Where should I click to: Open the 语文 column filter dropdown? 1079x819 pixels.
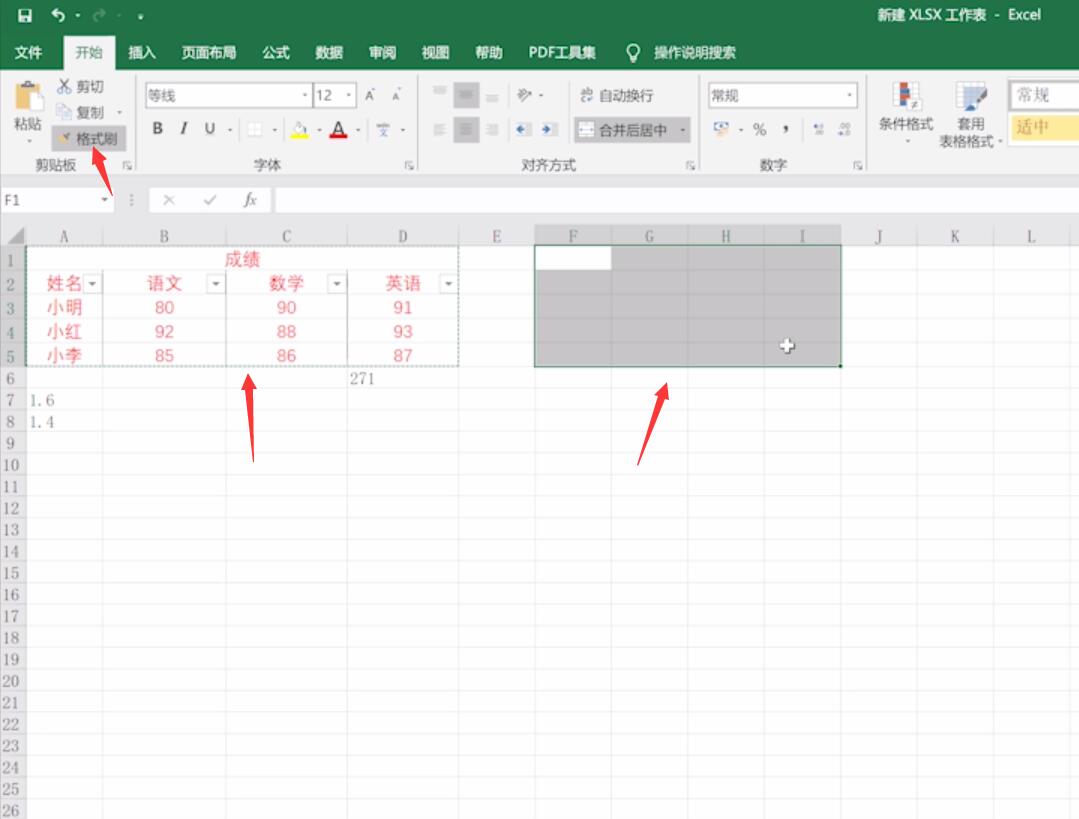[216, 284]
